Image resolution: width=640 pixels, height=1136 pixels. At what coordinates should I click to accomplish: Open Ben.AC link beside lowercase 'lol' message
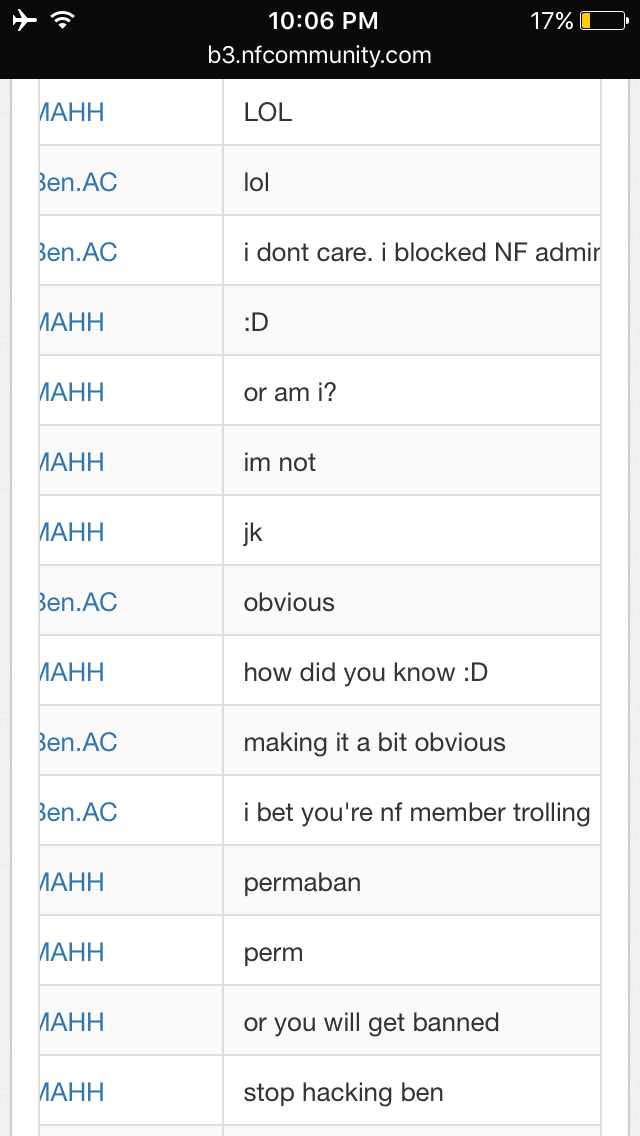(x=78, y=182)
